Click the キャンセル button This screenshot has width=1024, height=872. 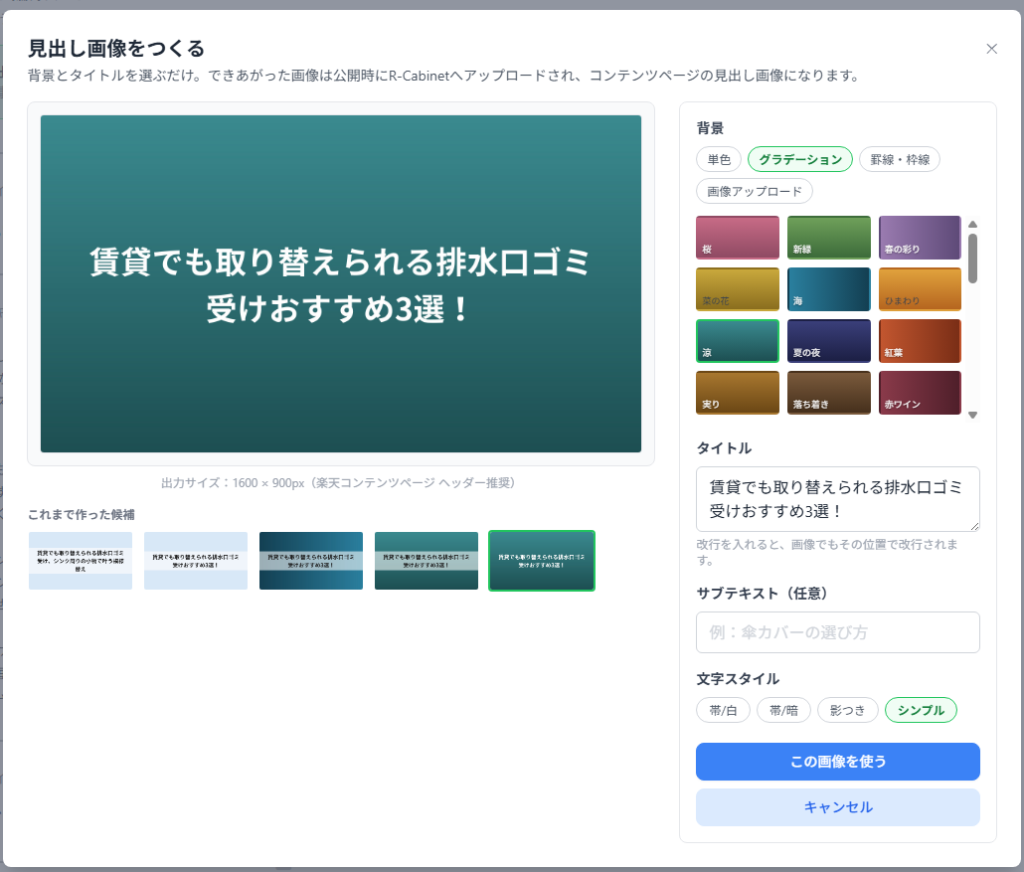click(837, 807)
